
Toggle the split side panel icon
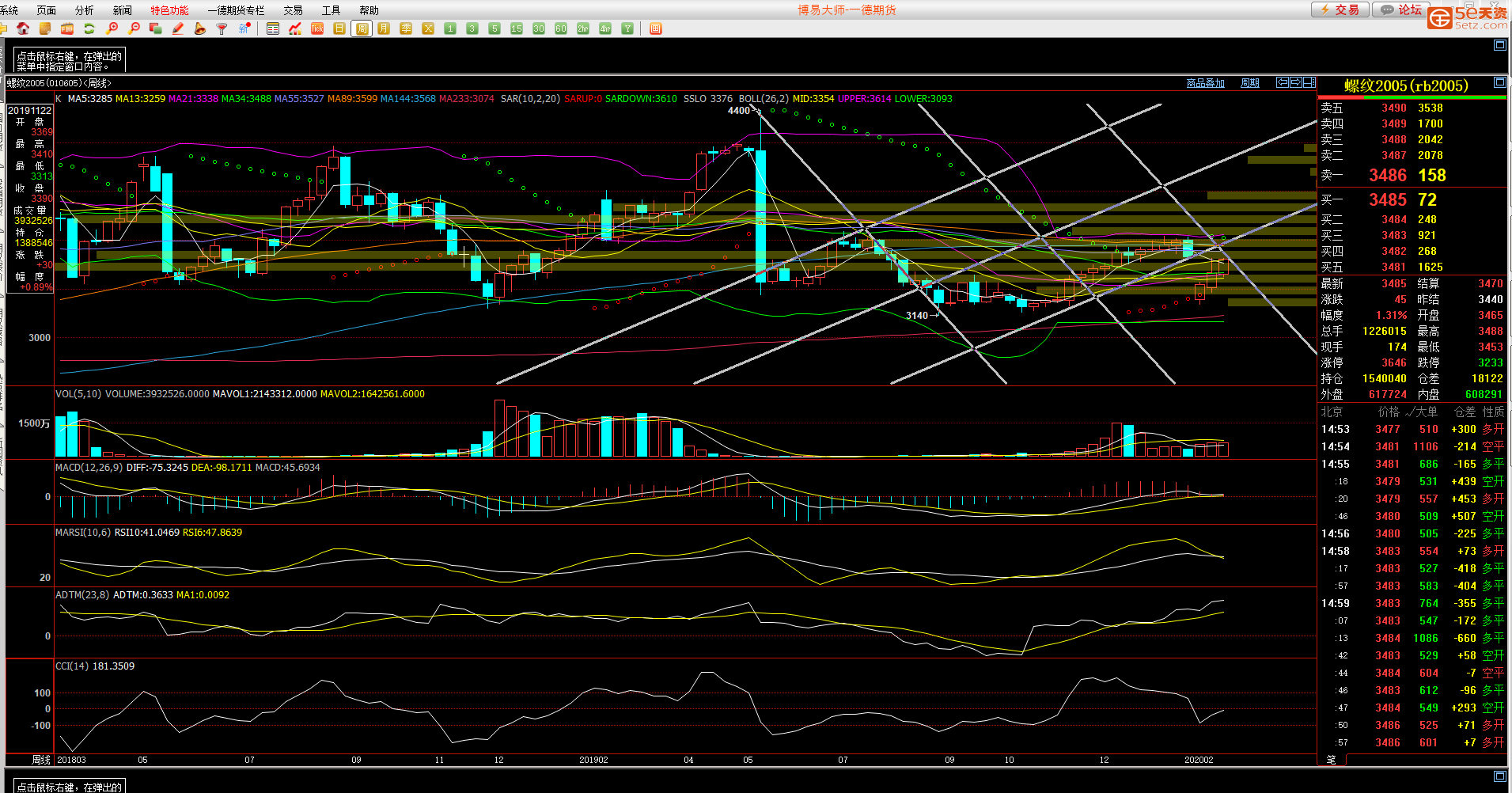click(1309, 82)
